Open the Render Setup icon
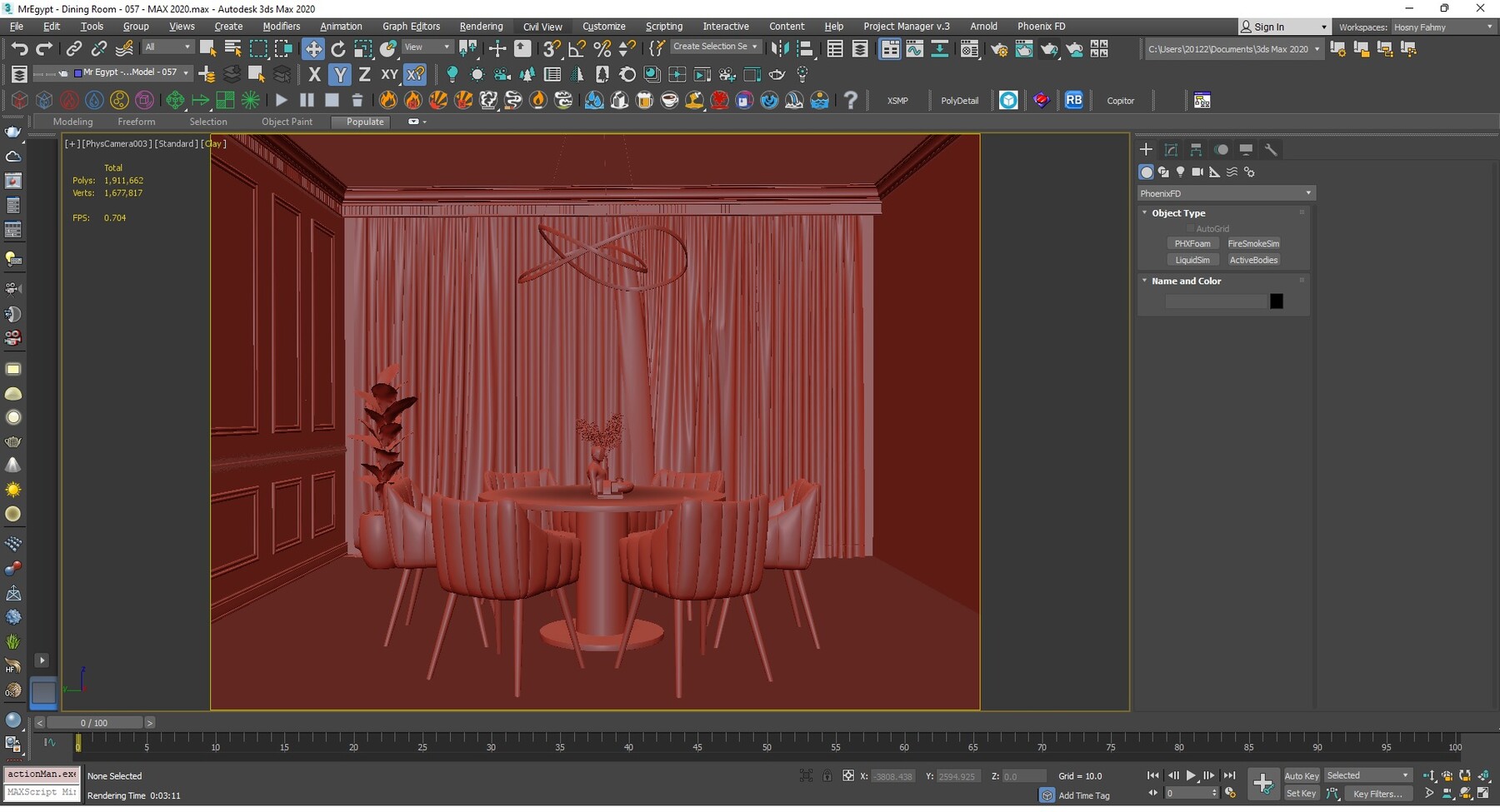The width and height of the screenshot is (1500, 812). (x=1000, y=49)
